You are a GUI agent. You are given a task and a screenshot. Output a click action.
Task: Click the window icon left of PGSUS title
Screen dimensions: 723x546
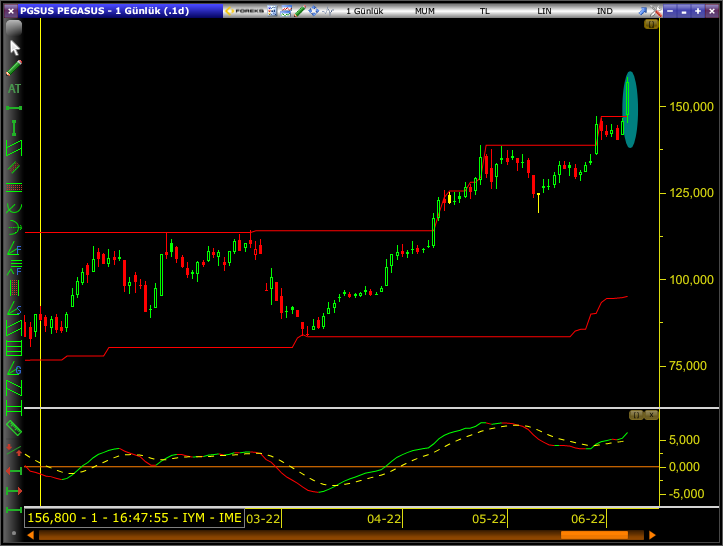(x=11, y=11)
